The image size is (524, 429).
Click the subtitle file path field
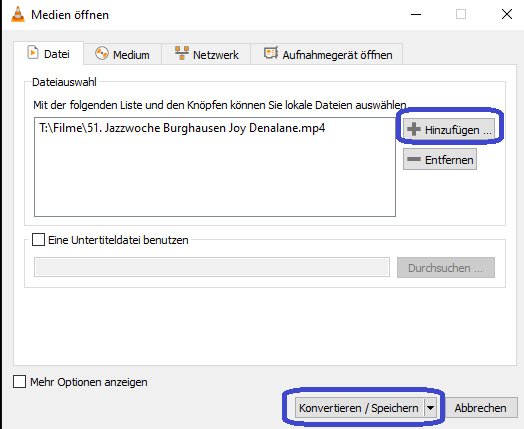tap(212, 267)
